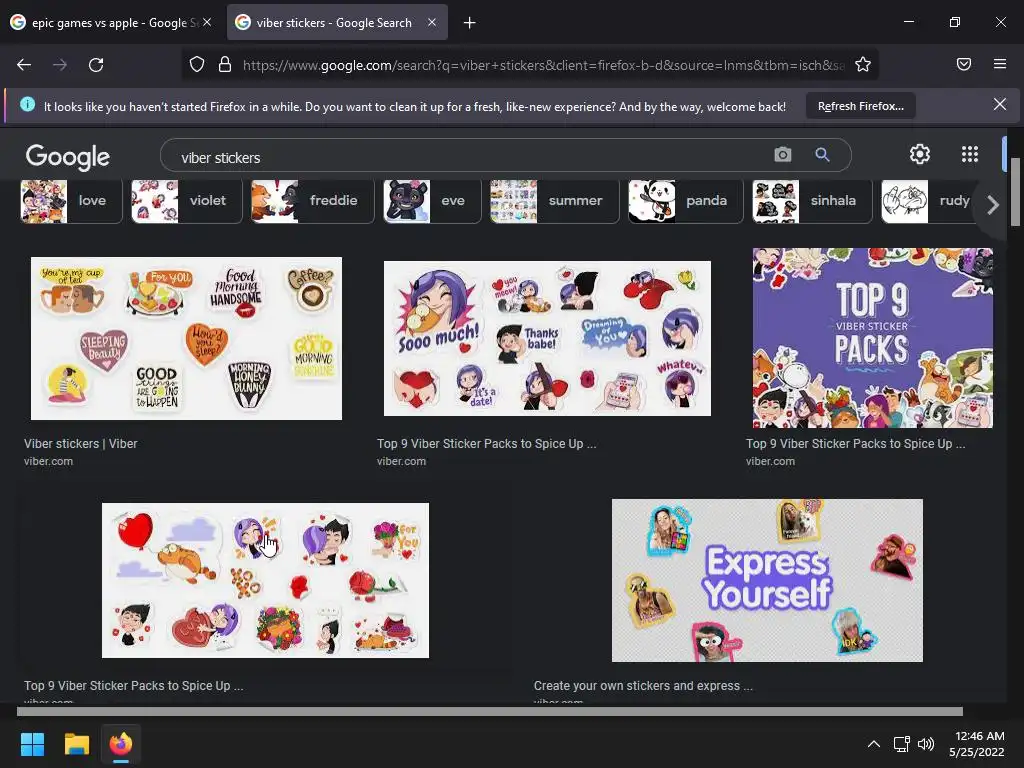Open 'Viber stickers | Viber' result link
Viewport: 1024px width, 768px height.
tap(81, 443)
